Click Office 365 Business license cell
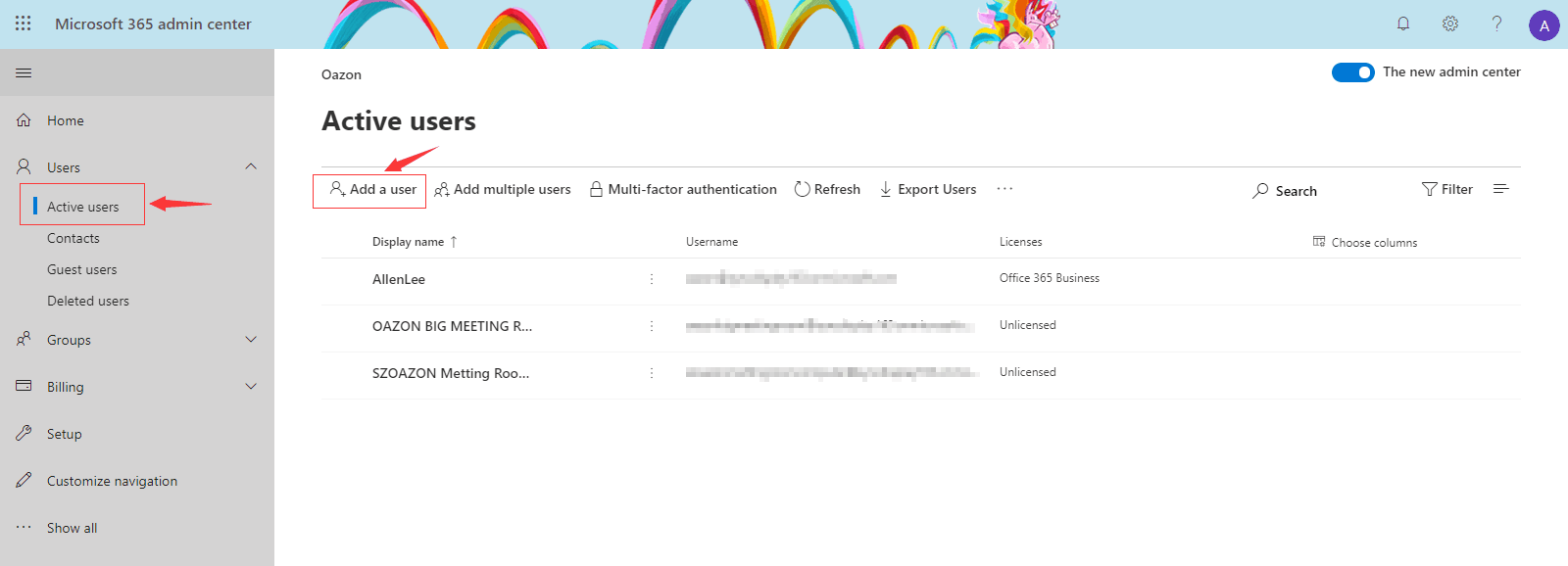Screen dimensions: 1568x566 click(x=1050, y=278)
